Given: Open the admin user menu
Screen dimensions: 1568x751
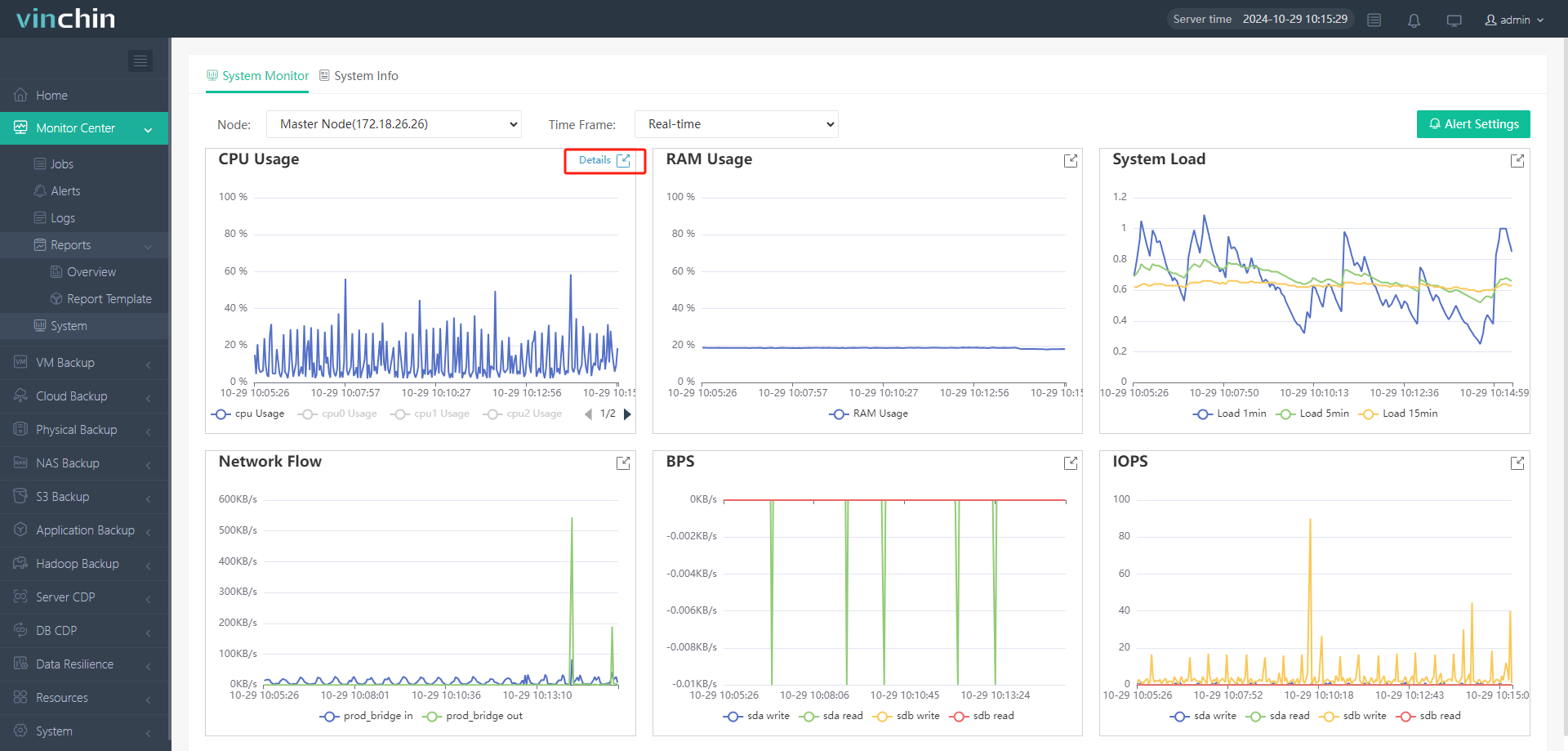Looking at the screenshot, I should tap(1514, 20).
